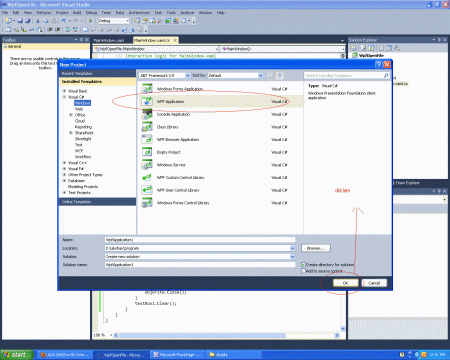The width and height of the screenshot is (450, 360).
Task: Expand the SharePoint tree node
Action: pos(71,133)
